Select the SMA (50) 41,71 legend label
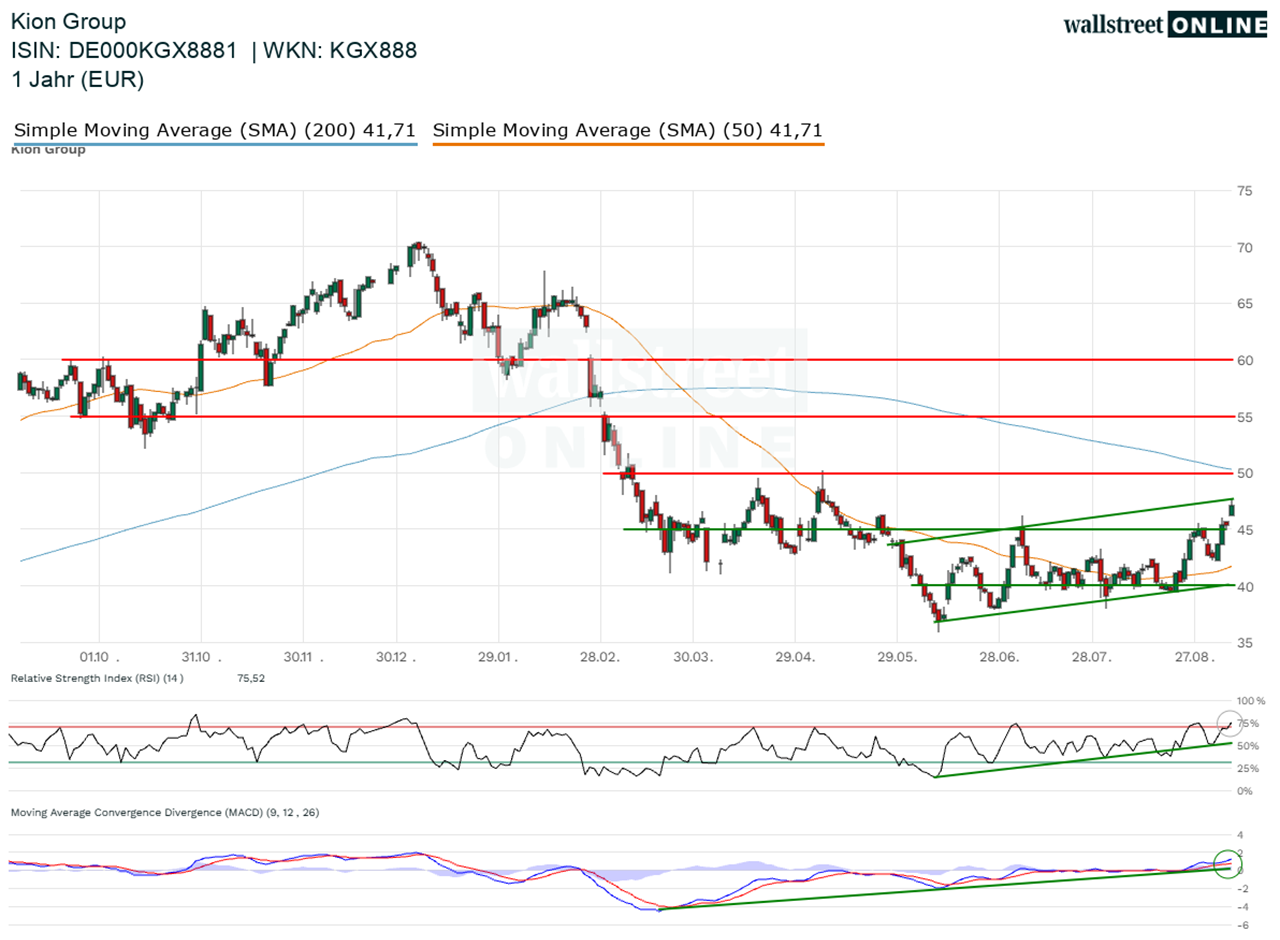Image resolution: width=1280 pixels, height=940 pixels. click(628, 130)
